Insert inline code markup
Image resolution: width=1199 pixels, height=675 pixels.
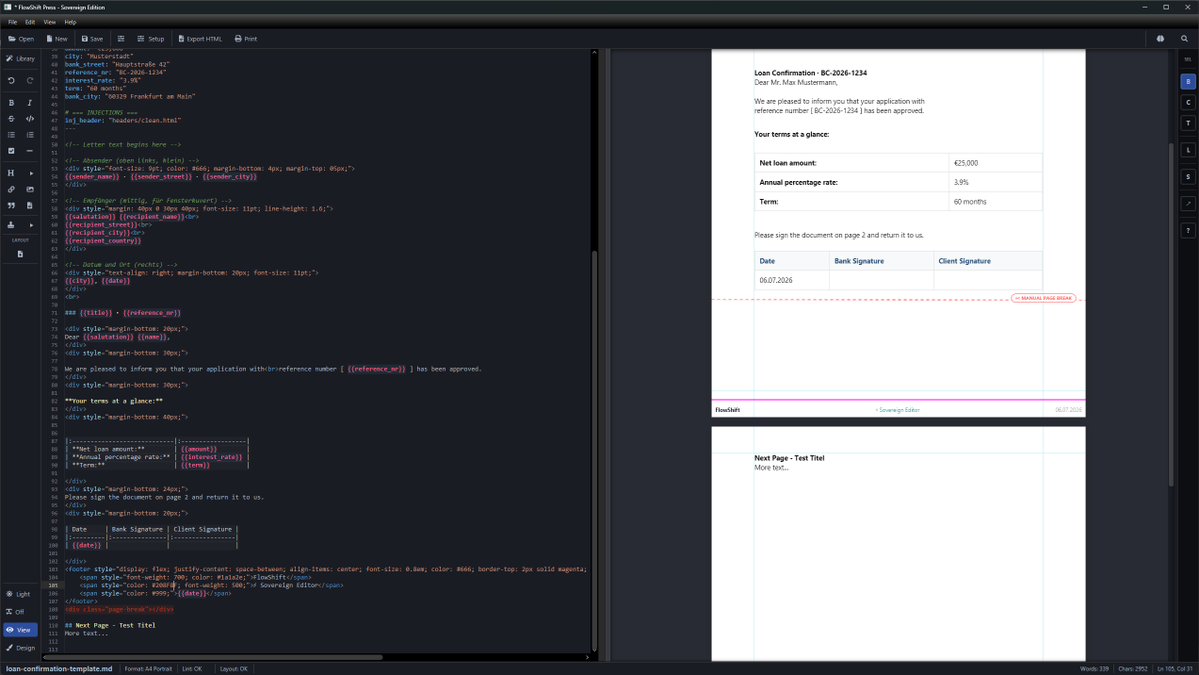30,118
